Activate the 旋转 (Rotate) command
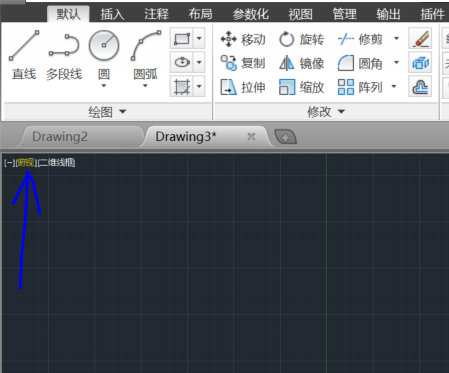Image resolution: width=449 pixels, height=373 pixels. (301, 39)
